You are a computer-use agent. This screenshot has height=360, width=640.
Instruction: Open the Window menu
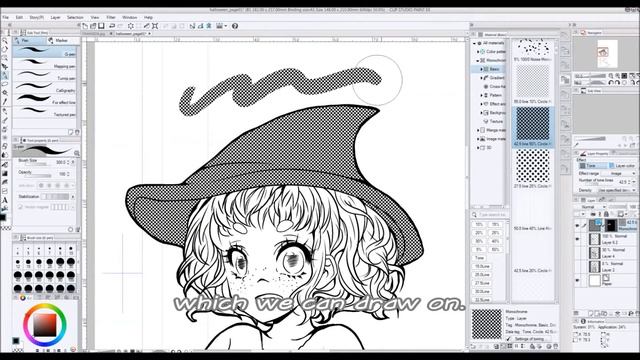[x=130, y=18]
